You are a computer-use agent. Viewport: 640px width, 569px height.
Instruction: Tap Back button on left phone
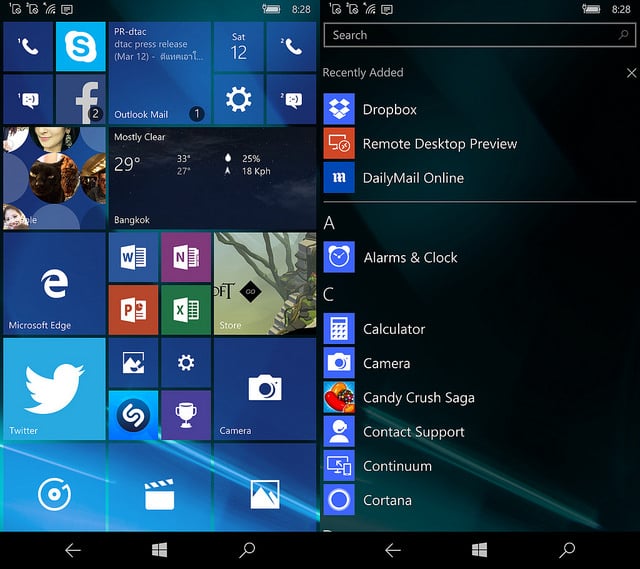coord(73,550)
